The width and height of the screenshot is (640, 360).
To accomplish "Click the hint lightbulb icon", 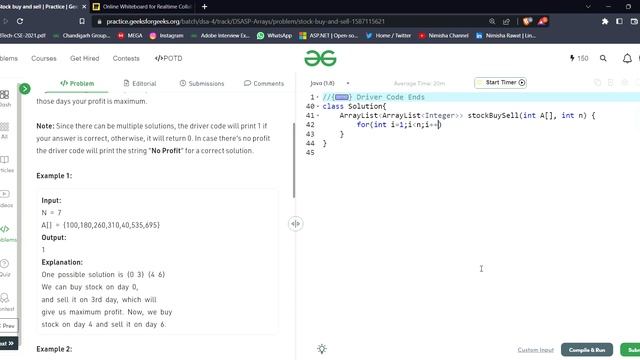I will [322, 349].
